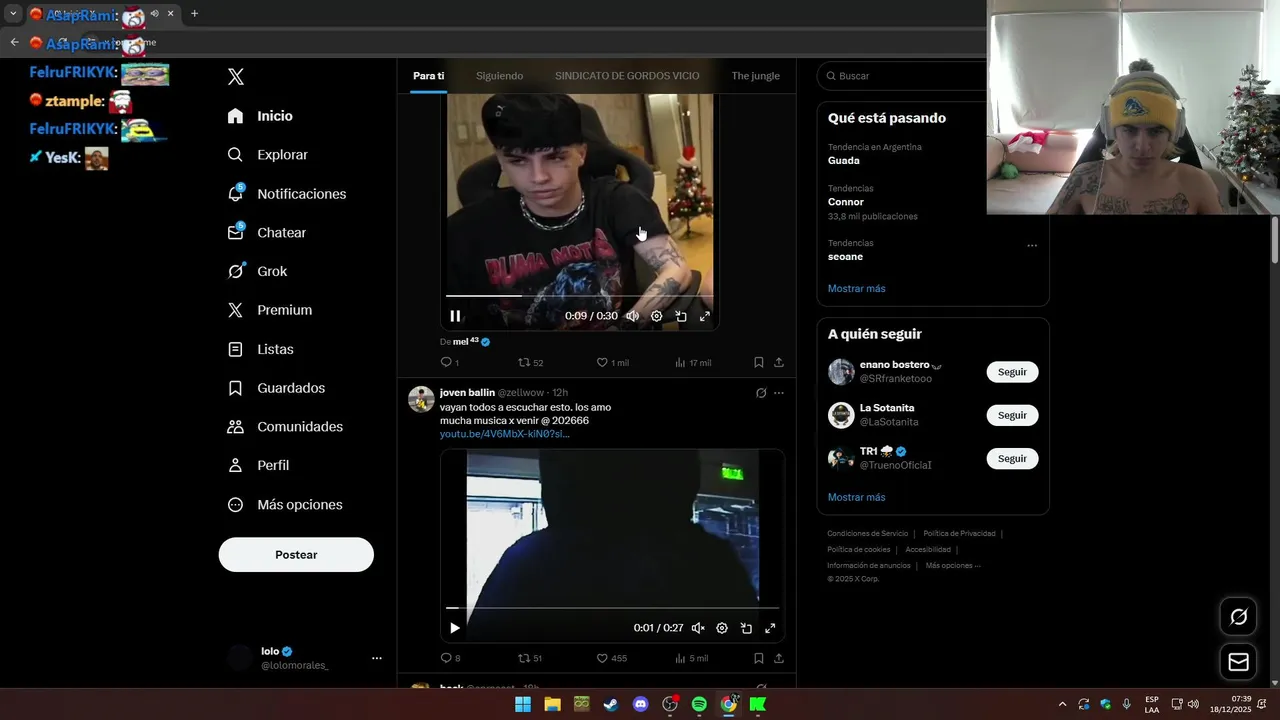
Task: Reply to post with 8 comments
Action: point(450,658)
